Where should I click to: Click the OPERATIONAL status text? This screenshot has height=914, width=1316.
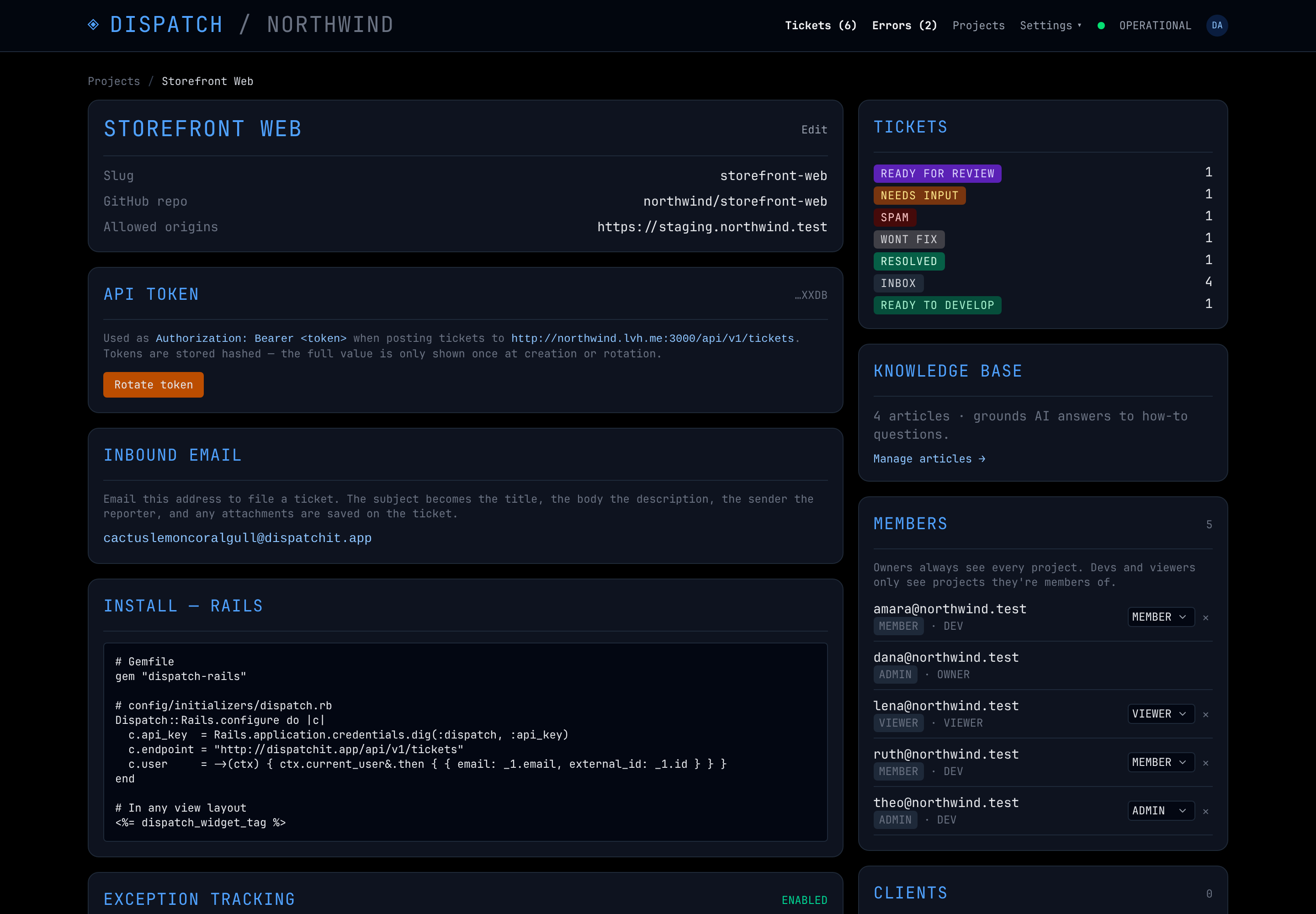click(x=1155, y=25)
